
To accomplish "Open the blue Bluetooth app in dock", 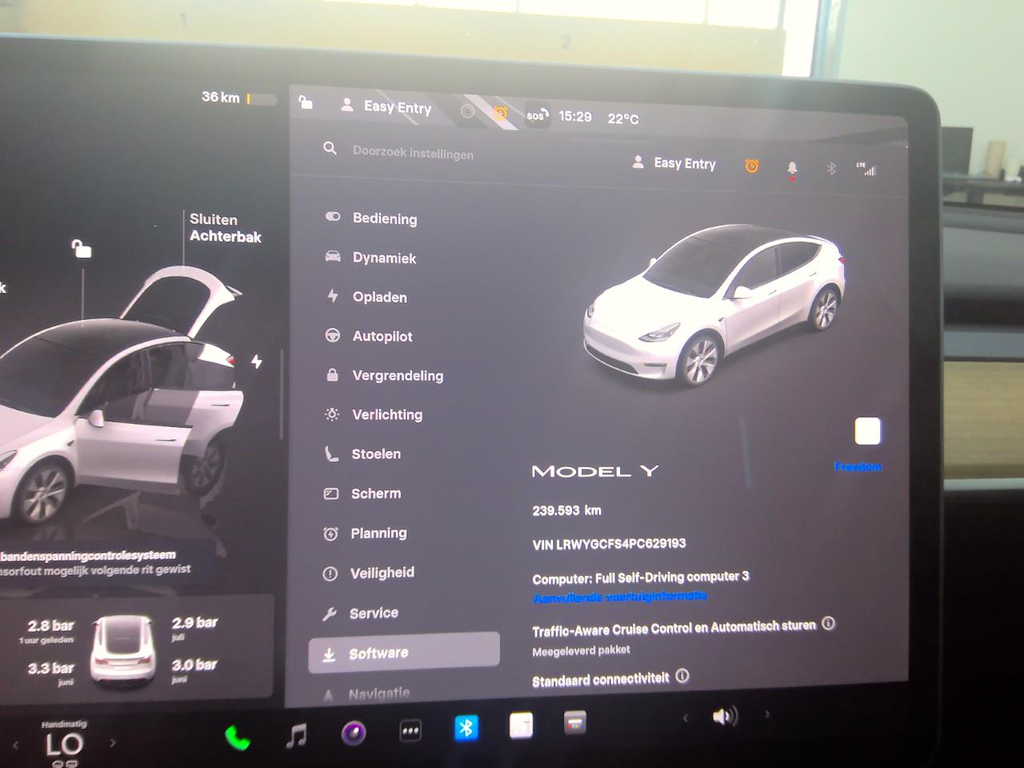I will click(466, 728).
